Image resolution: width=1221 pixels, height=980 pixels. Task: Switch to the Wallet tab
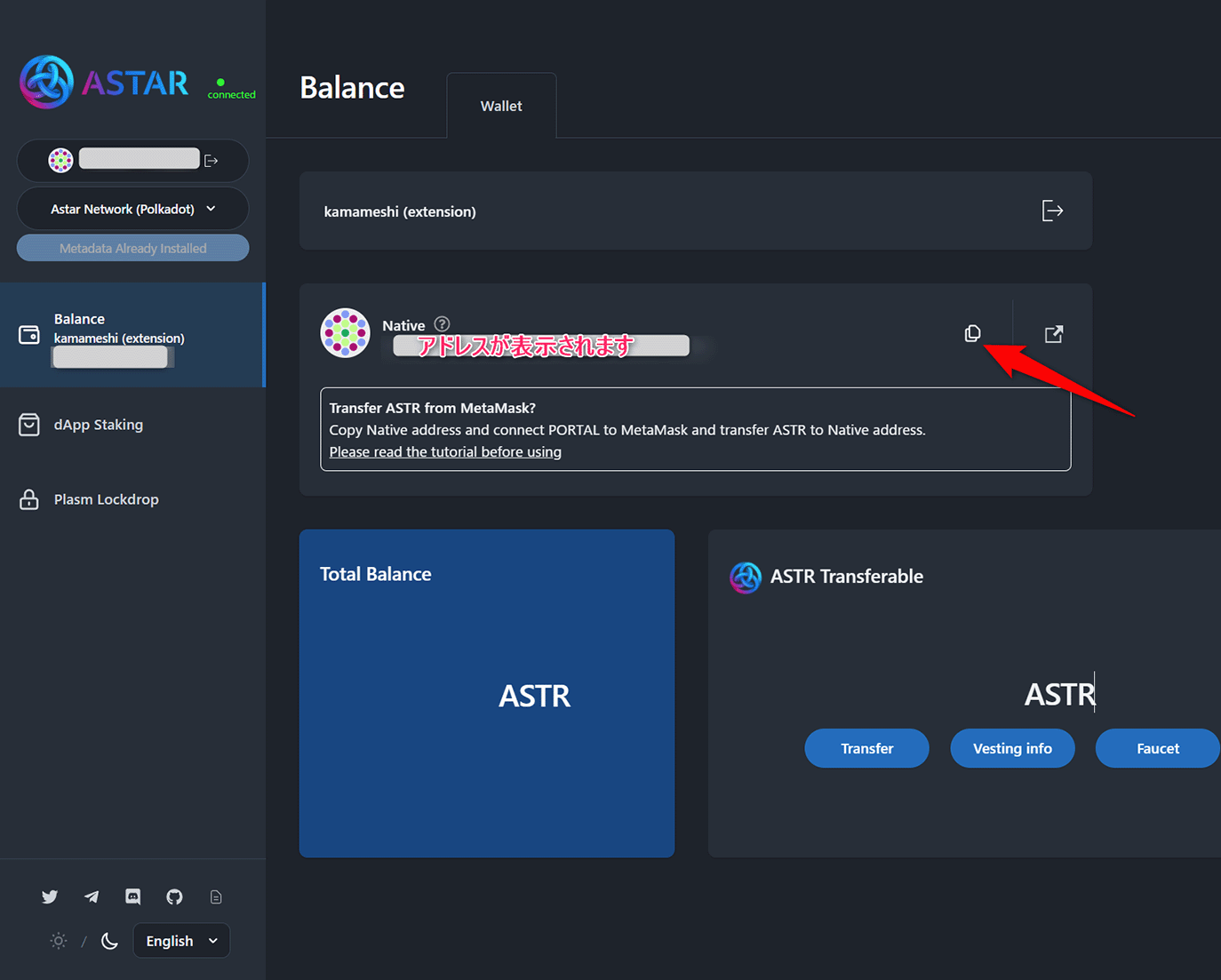[x=501, y=106]
